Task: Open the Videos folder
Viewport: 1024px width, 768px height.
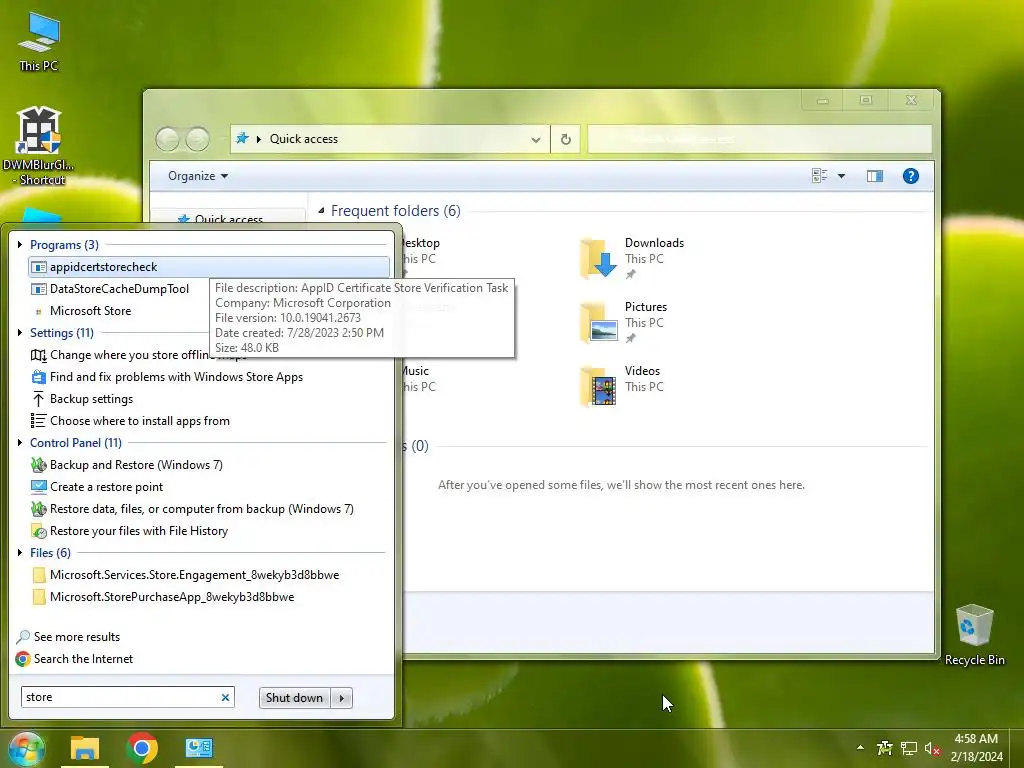Action: (x=621, y=387)
